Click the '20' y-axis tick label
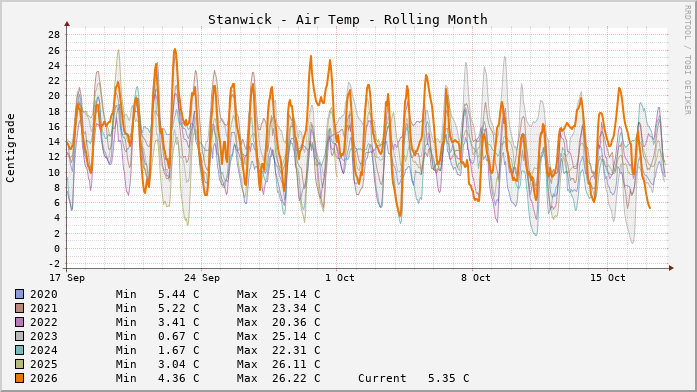Screen dimensions: 697x392 pos(54,96)
